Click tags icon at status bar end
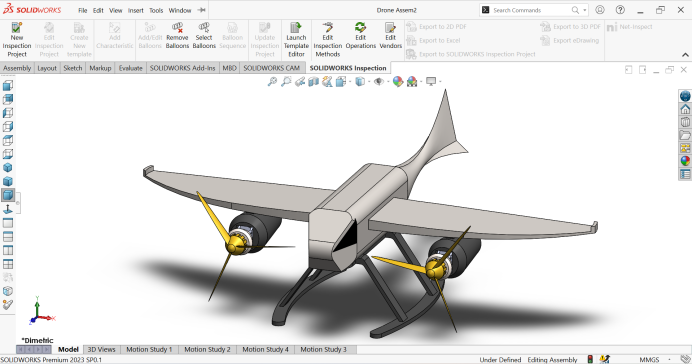 pyautogui.click(x=685, y=360)
